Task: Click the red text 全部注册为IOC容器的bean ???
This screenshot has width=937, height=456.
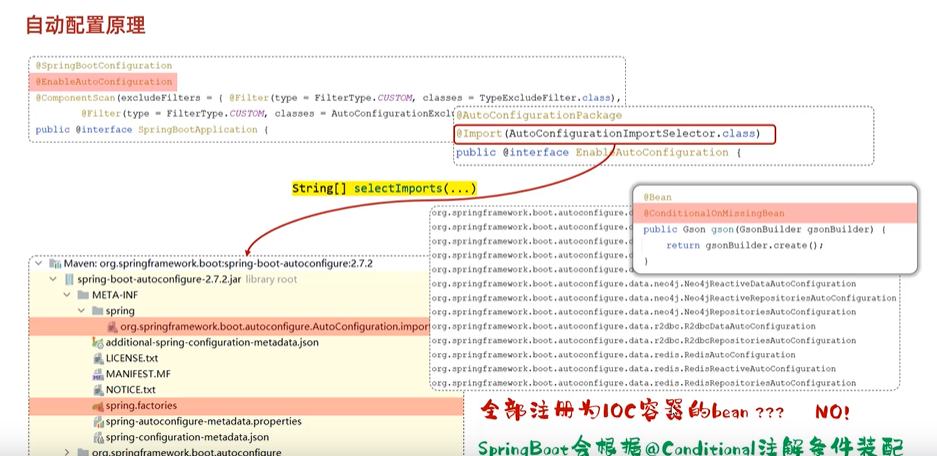Action: tap(632, 412)
